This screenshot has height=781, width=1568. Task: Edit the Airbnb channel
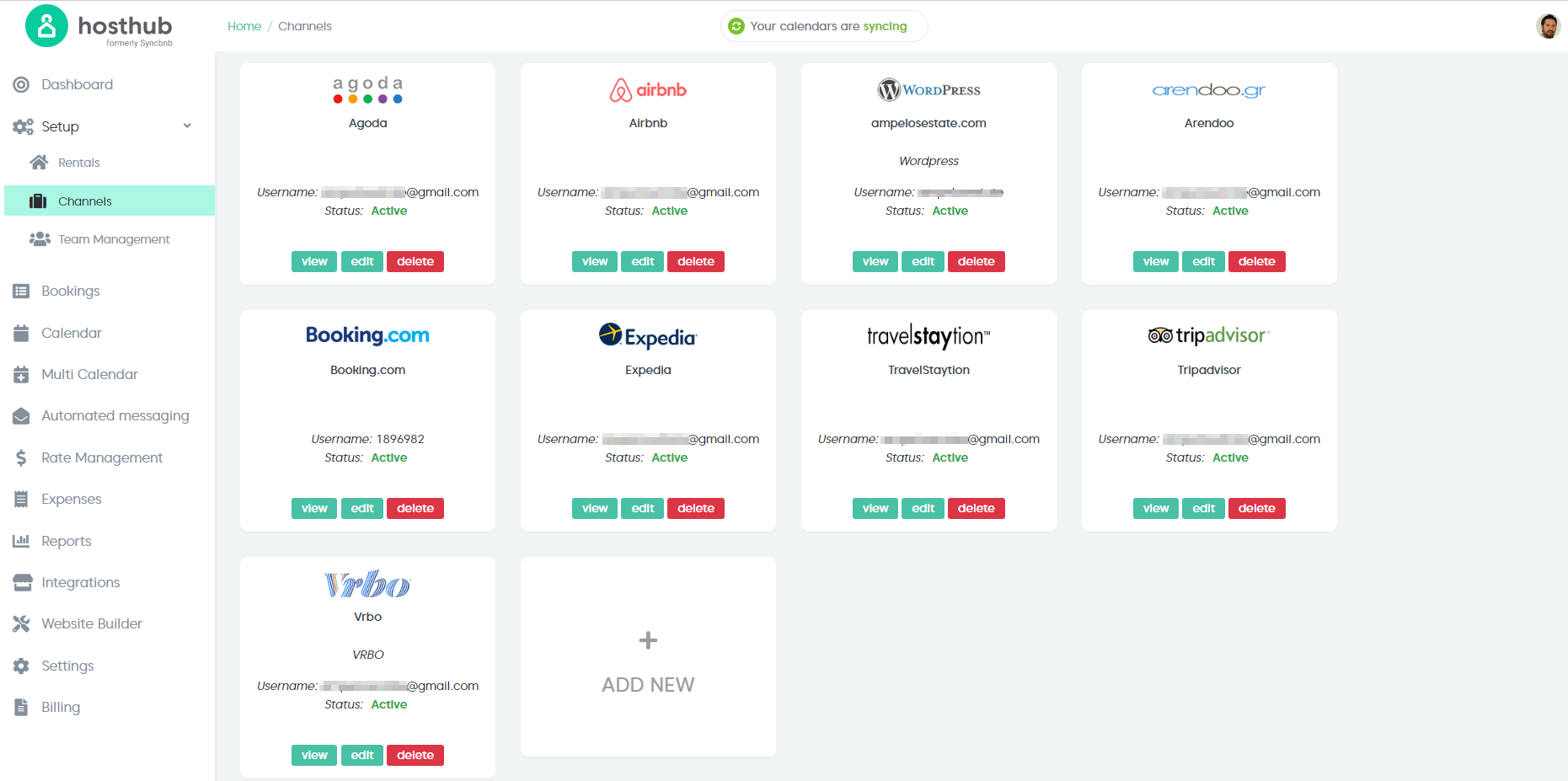pos(643,261)
